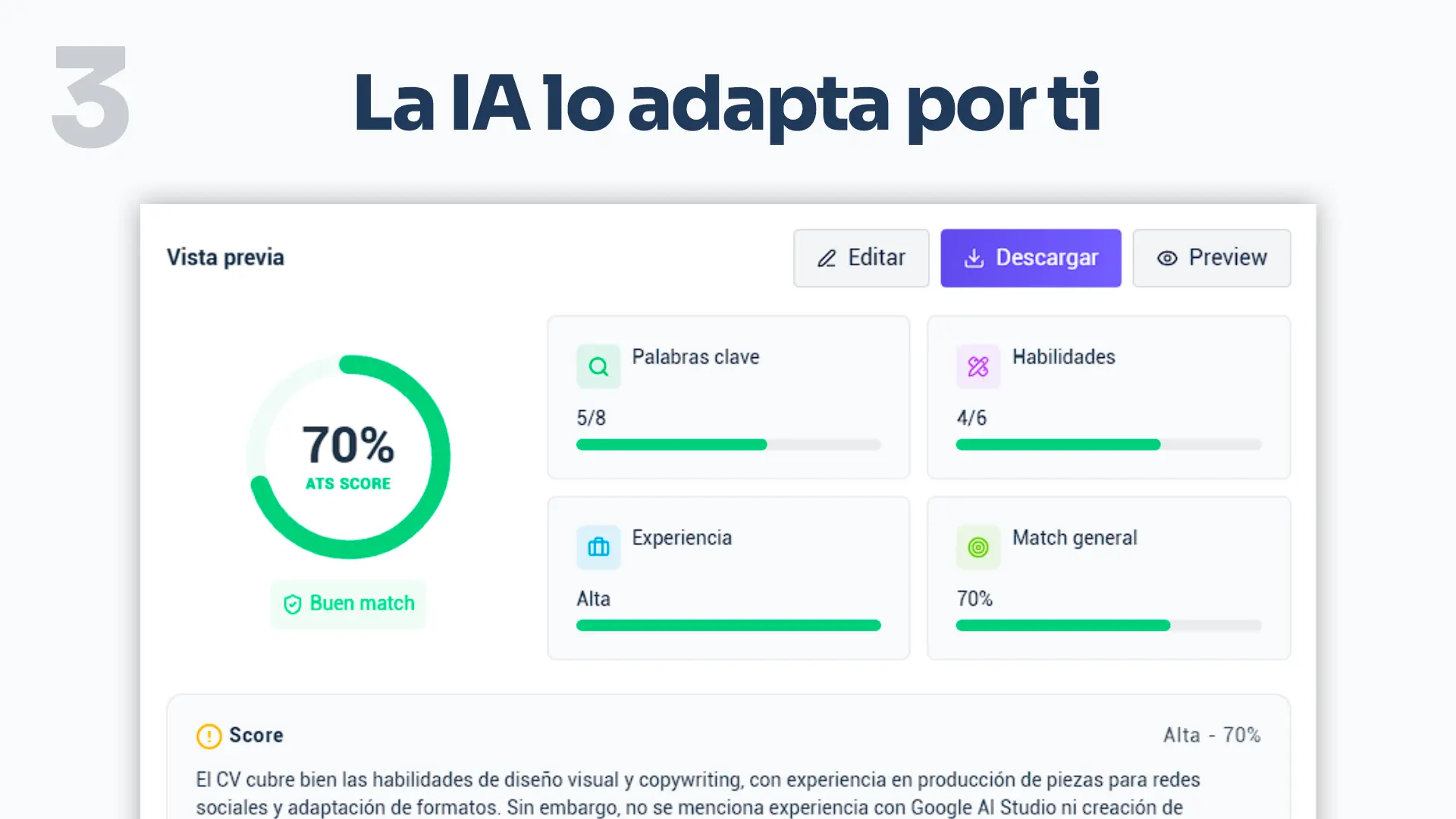Viewport: 1456px width, 819px height.
Task: Click the warning icon beside Score
Action: coord(209,736)
